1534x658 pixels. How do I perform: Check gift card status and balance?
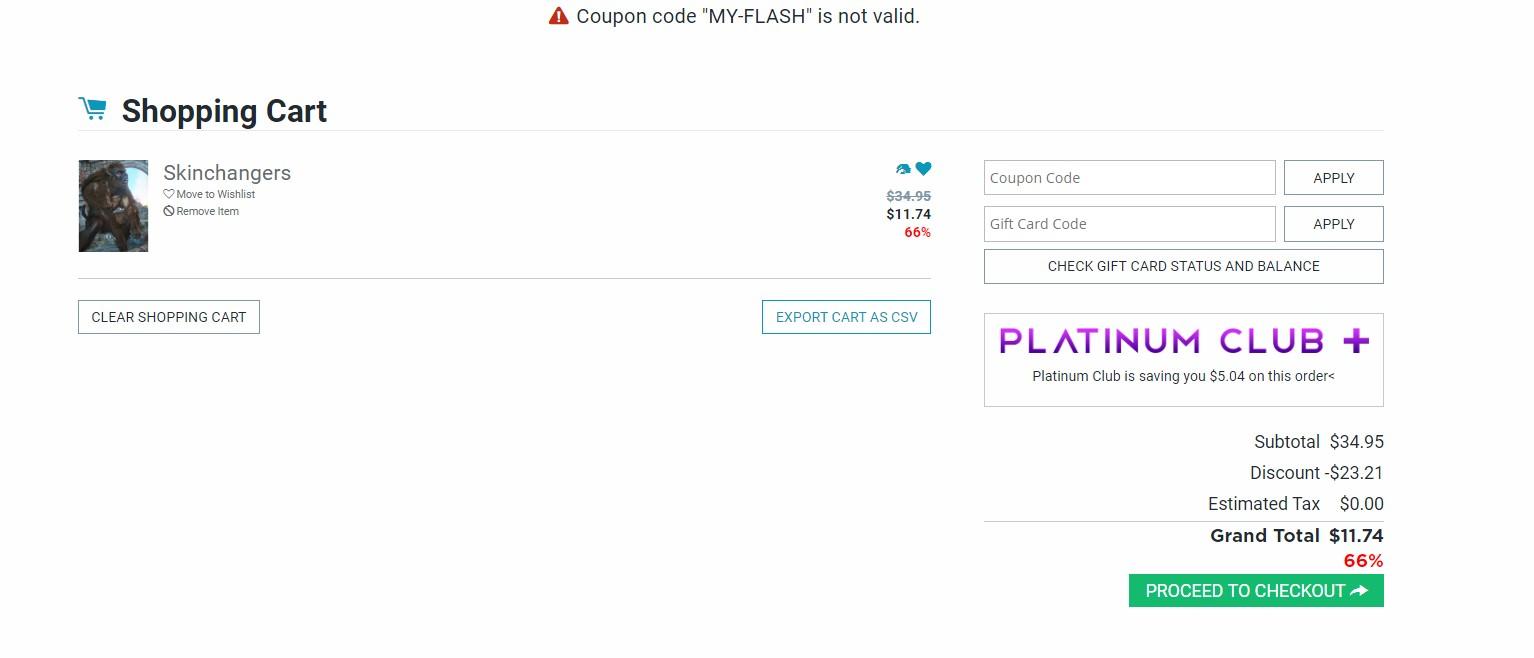pyautogui.click(x=1183, y=266)
